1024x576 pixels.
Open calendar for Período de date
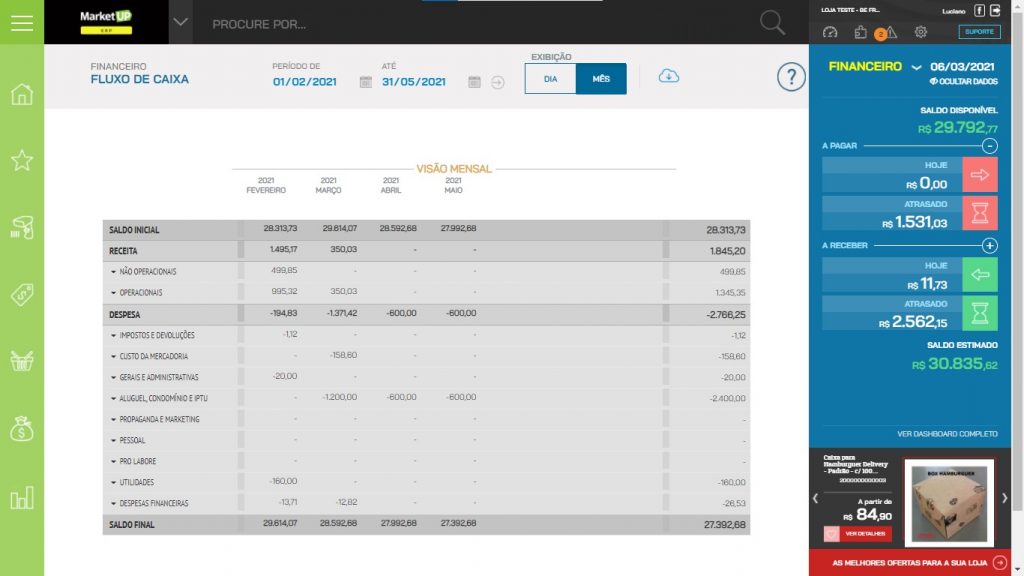point(366,82)
